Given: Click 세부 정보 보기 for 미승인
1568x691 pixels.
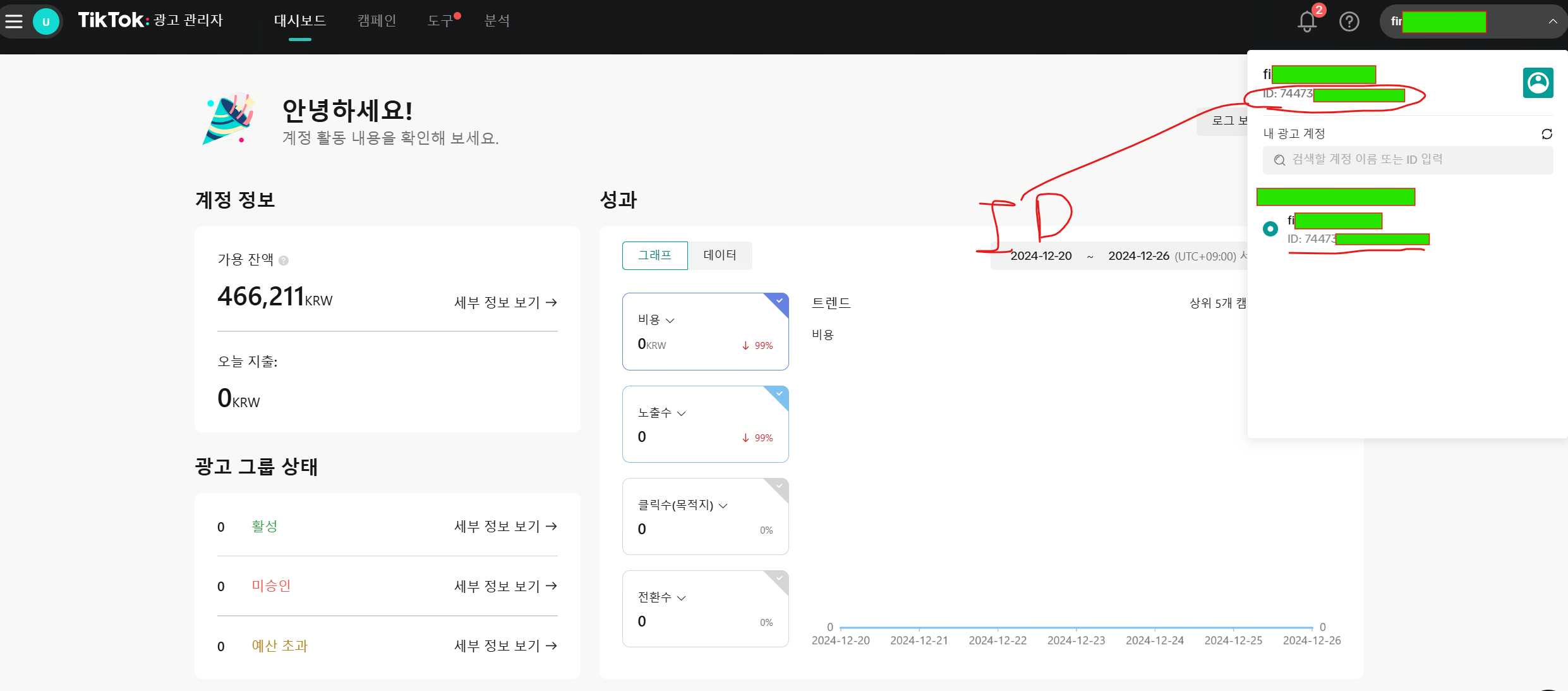Looking at the screenshot, I should pos(505,586).
